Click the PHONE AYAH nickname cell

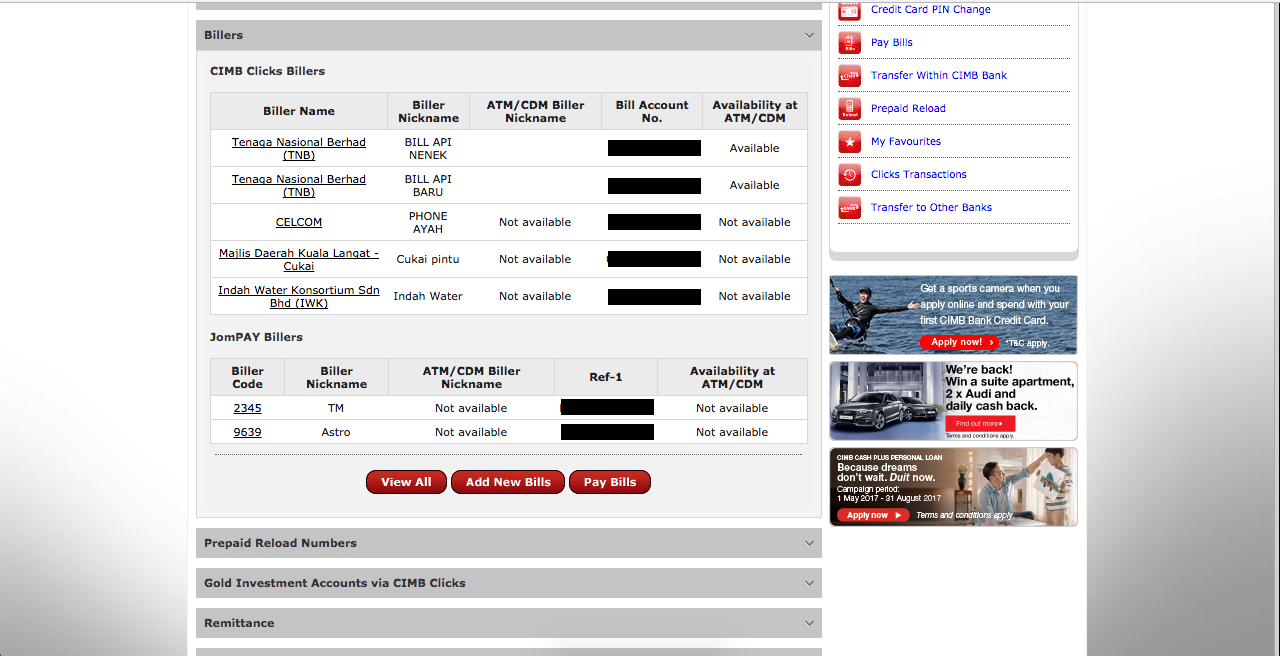tap(428, 222)
